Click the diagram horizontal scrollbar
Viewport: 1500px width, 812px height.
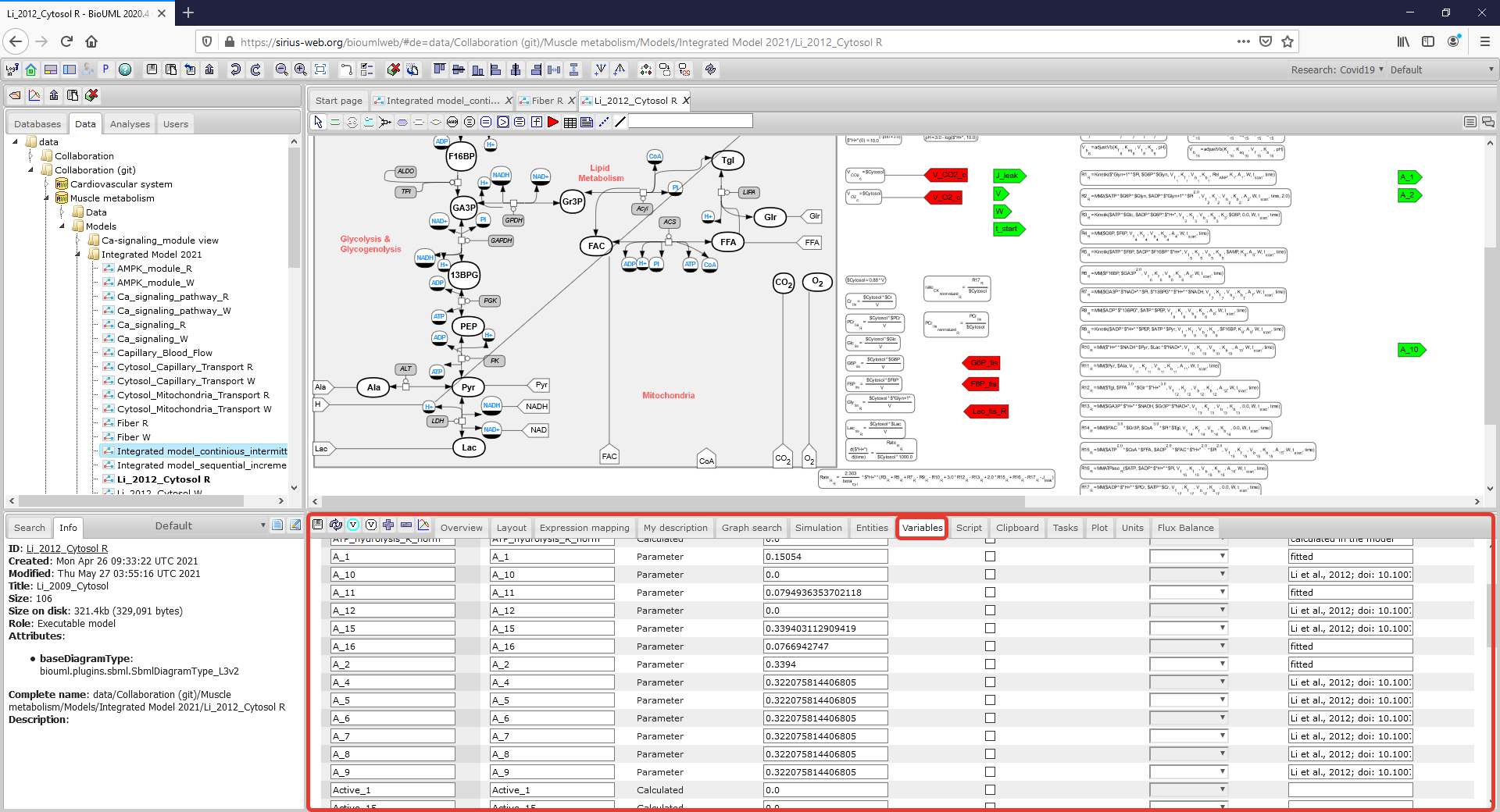tap(672, 501)
